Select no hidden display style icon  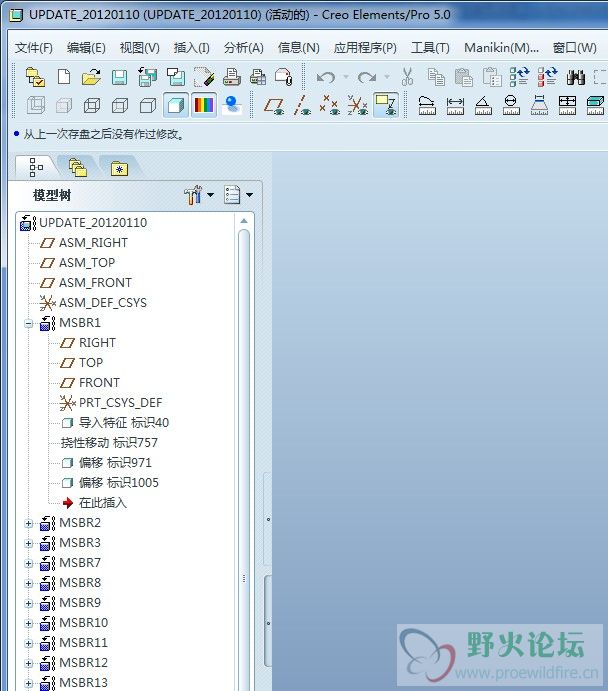pos(148,105)
